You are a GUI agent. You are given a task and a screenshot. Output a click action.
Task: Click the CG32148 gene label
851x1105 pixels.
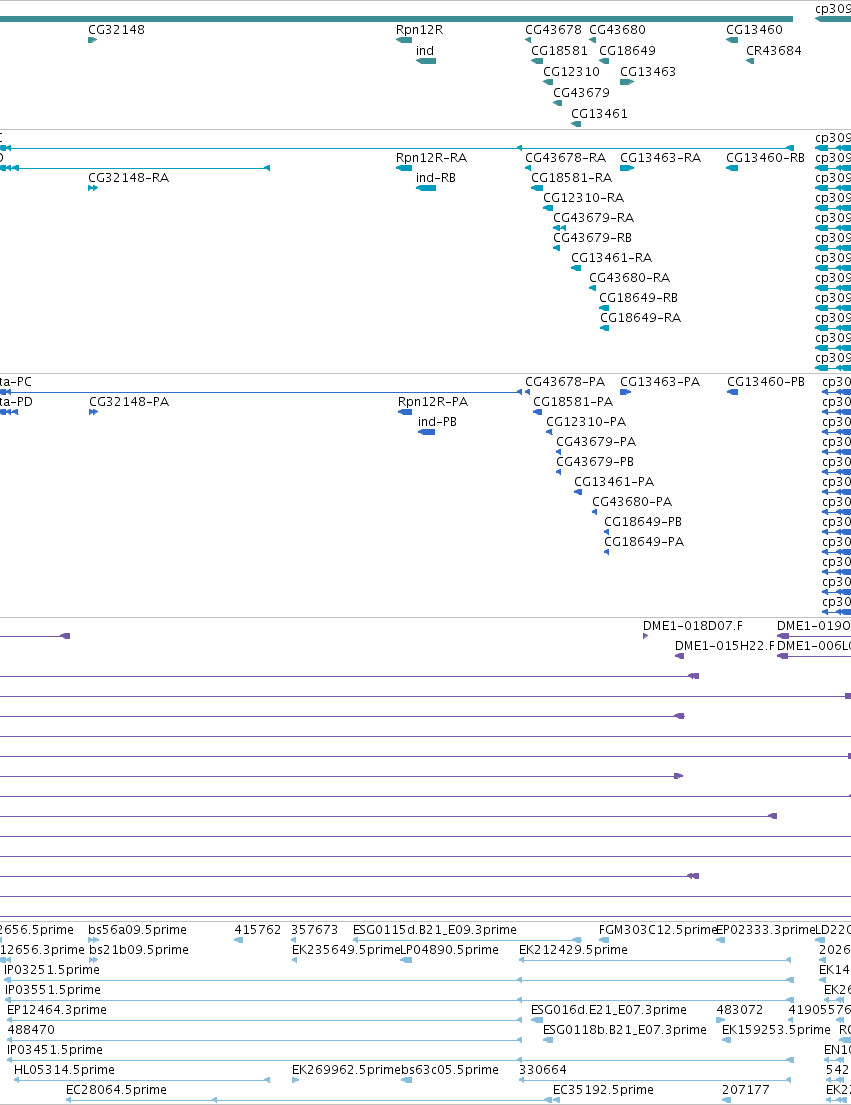coord(116,30)
